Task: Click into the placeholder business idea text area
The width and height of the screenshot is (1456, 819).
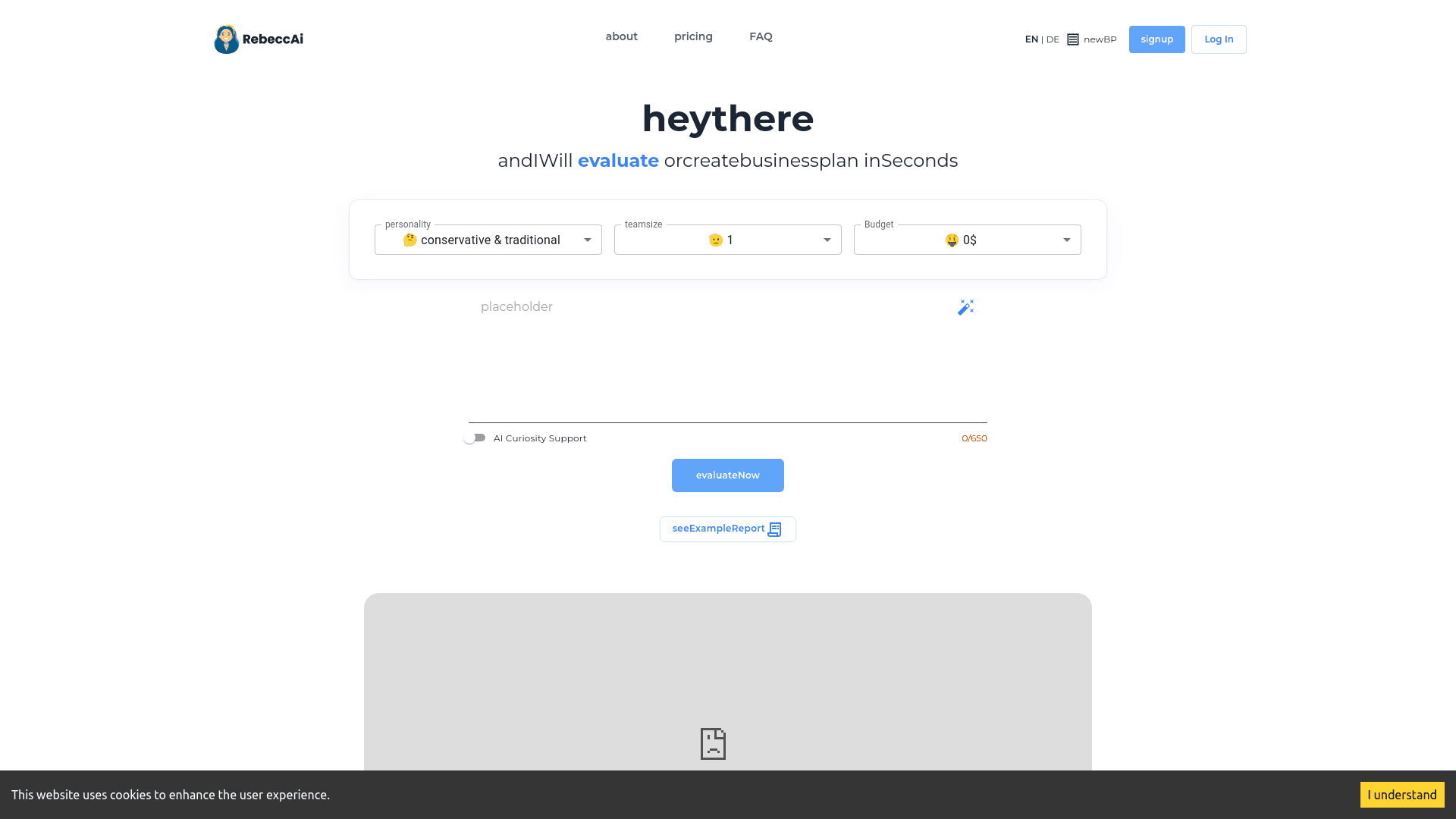Action: pos(713,356)
